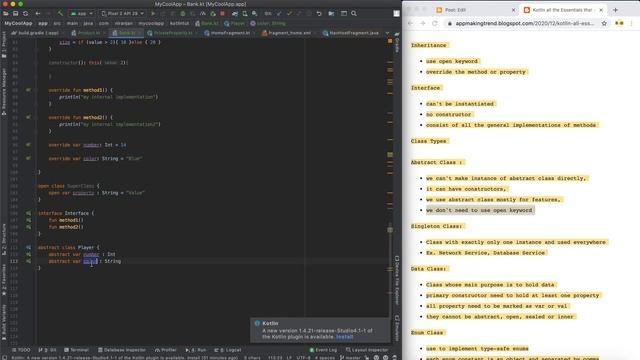Switch to the fragment_home.xml editor tab
Viewport: 640px width, 360px height.
pos(289,33)
